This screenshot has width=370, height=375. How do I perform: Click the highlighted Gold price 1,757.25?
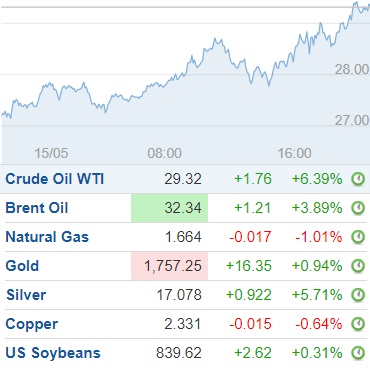(169, 266)
